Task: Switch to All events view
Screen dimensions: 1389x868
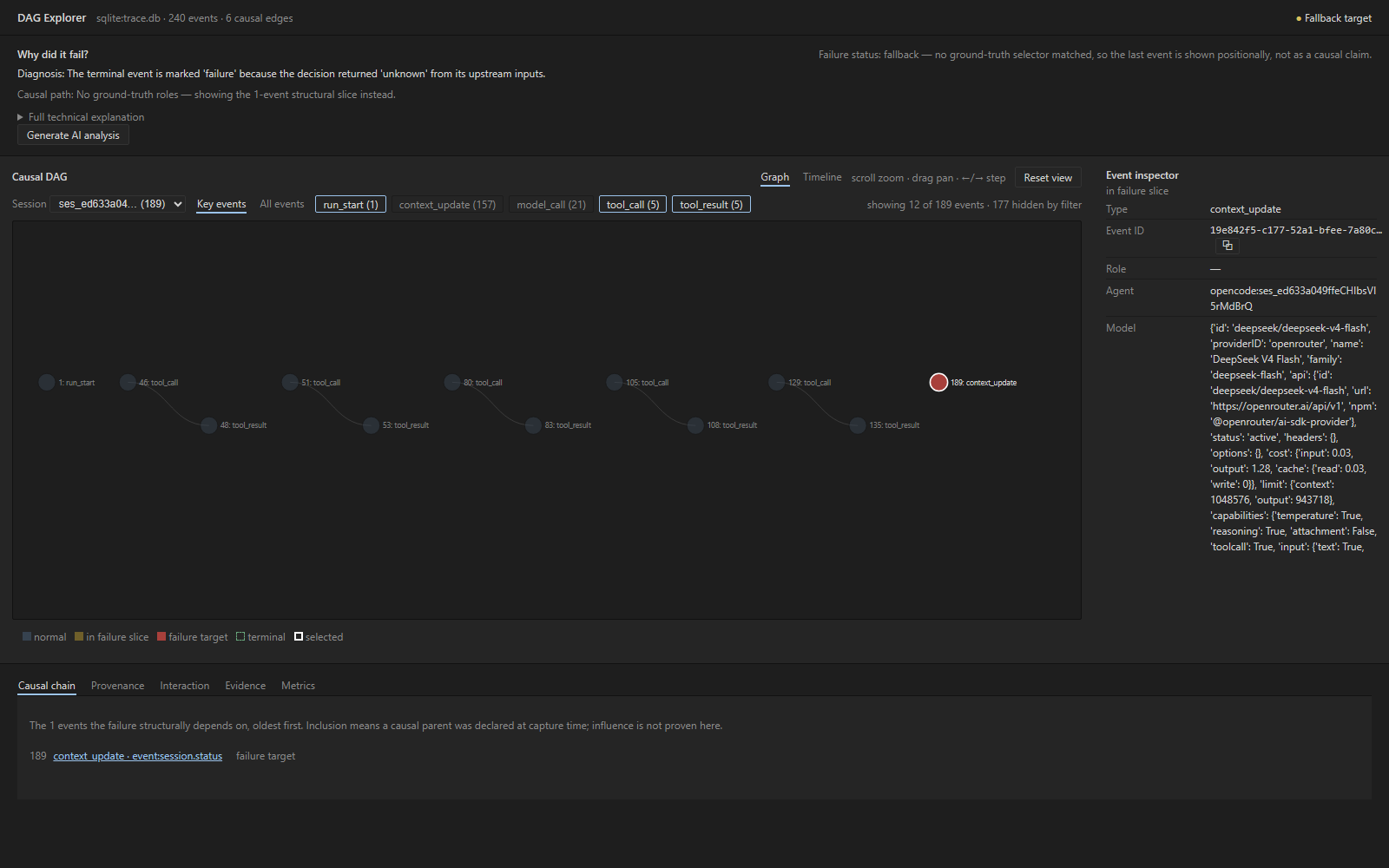Action: 282,204
